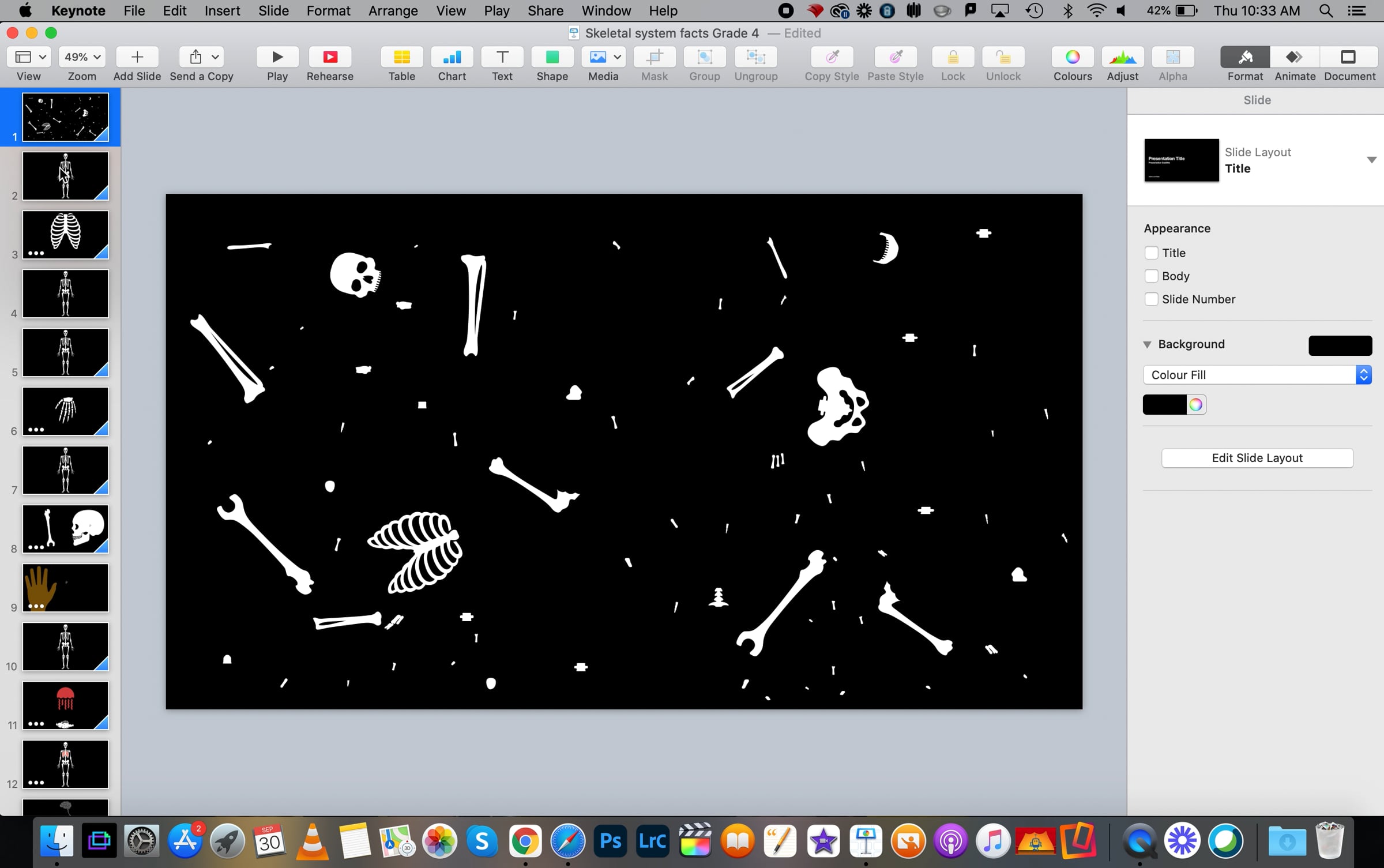The image size is (1384, 868).
Task: Click the Play slideshow icon
Action: (277, 57)
